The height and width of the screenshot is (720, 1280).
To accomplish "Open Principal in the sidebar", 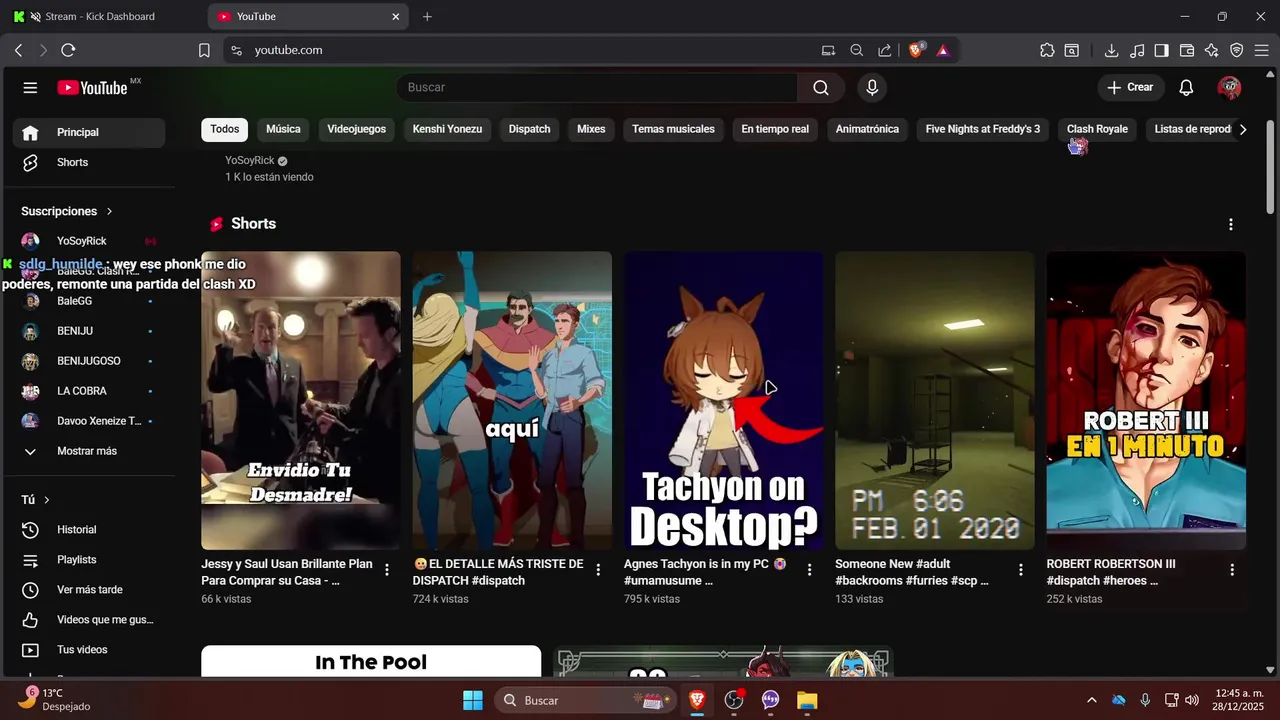I will coord(89,132).
